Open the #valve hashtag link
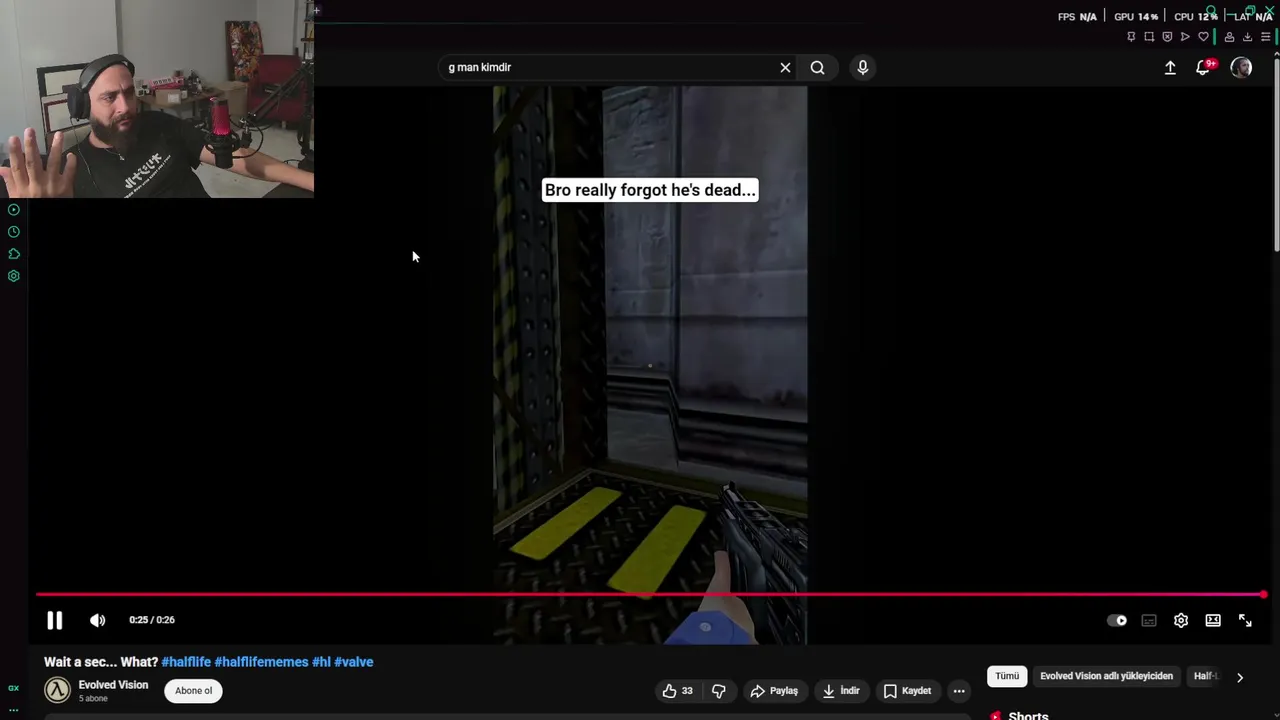This screenshot has height=720, width=1280. [354, 662]
